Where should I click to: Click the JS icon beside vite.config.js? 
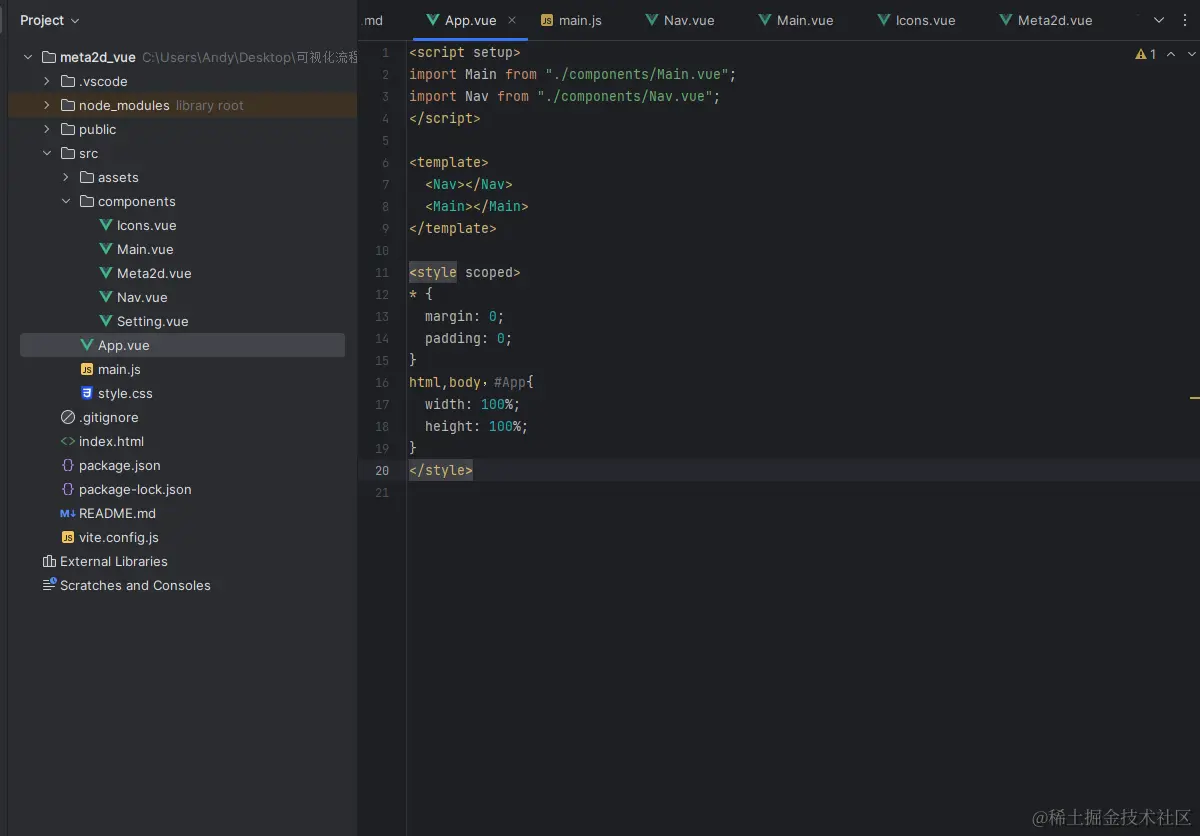(x=68, y=537)
